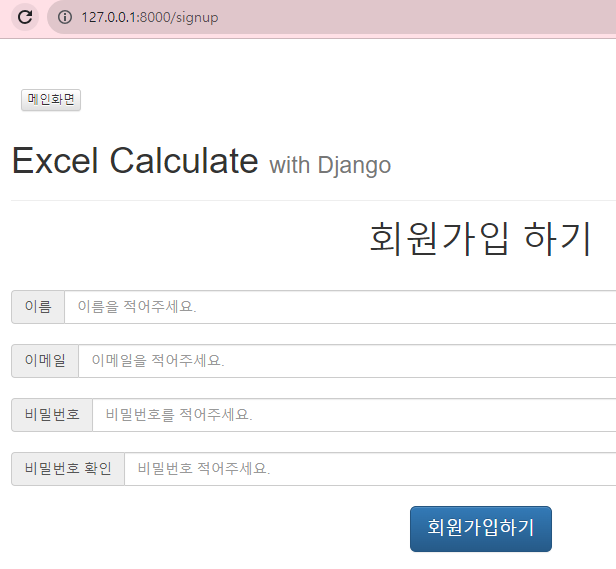The width and height of the screenshot is (616, 569).
Task: Go to main screen with 메인화면 button
Action: pyautogui.click(x=51, y=100)
